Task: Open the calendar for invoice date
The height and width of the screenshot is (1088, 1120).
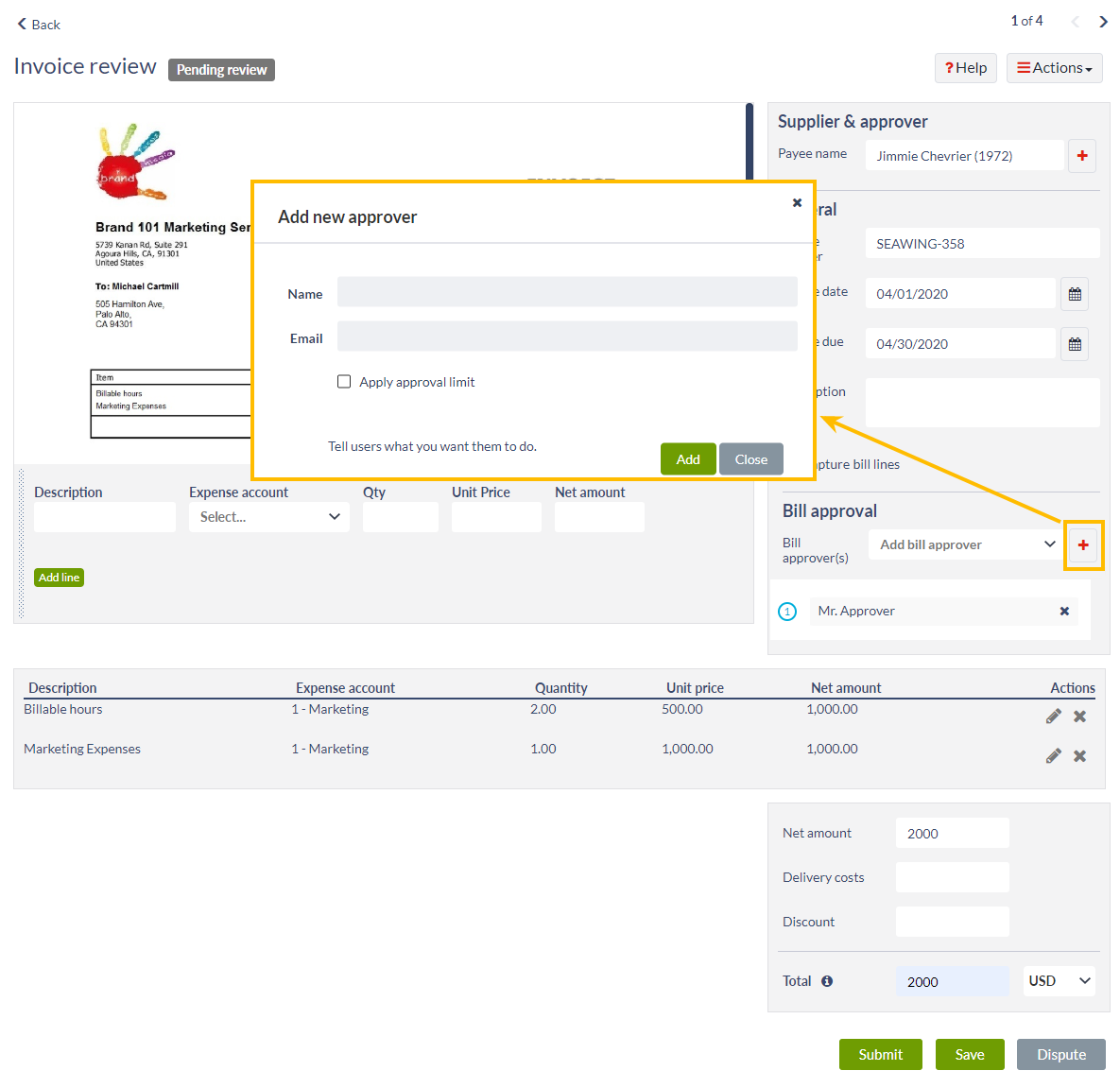Action: (x=1074, y=293)
